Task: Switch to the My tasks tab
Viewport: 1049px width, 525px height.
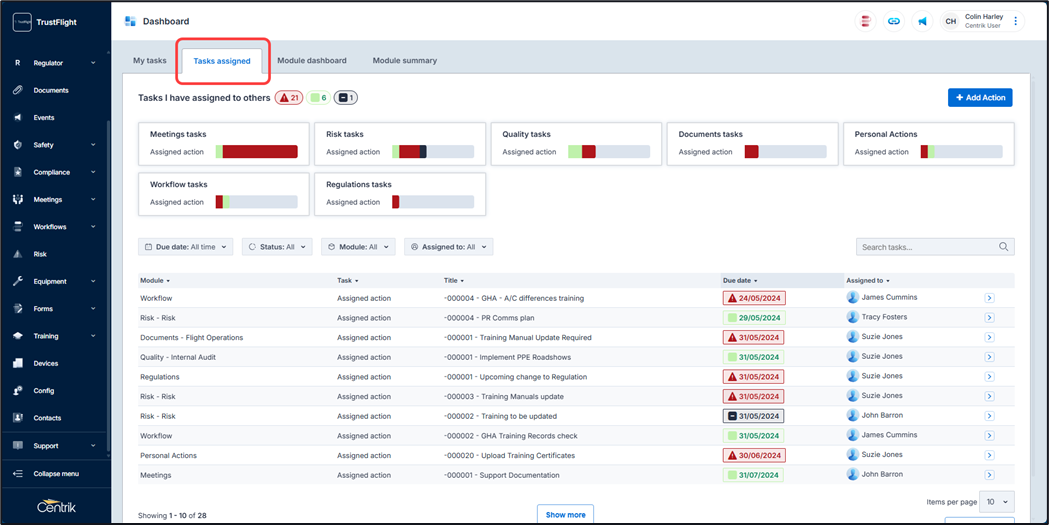Action: click(150, 61)
